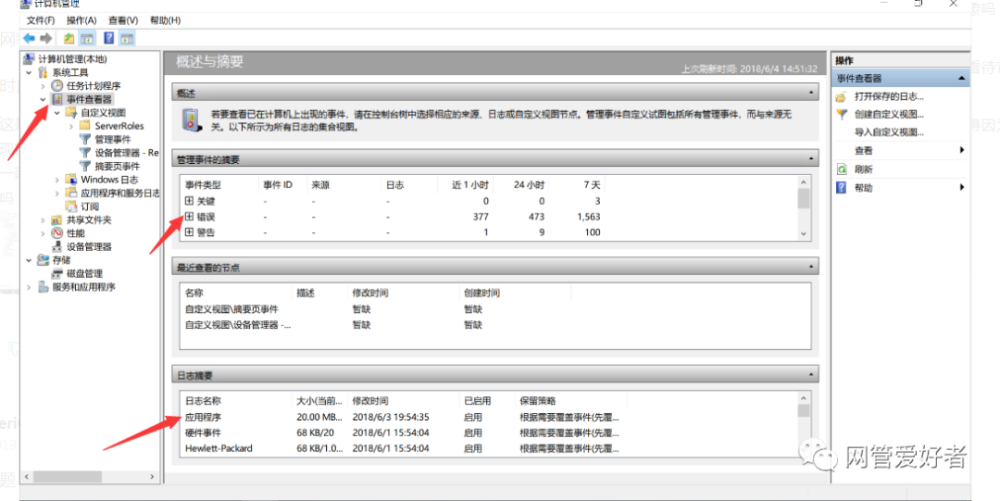Image resolution: width=1000 pixels, height=501 pixels.
Task: Collapse the 日志摘要 section
Action: click(811, 375)
